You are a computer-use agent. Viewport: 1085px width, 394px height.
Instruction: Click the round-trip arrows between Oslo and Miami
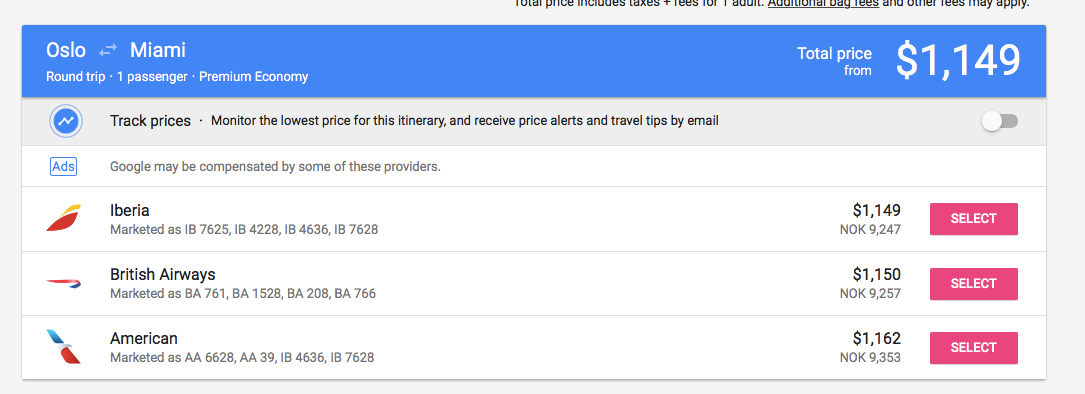(x=108, y=51)
